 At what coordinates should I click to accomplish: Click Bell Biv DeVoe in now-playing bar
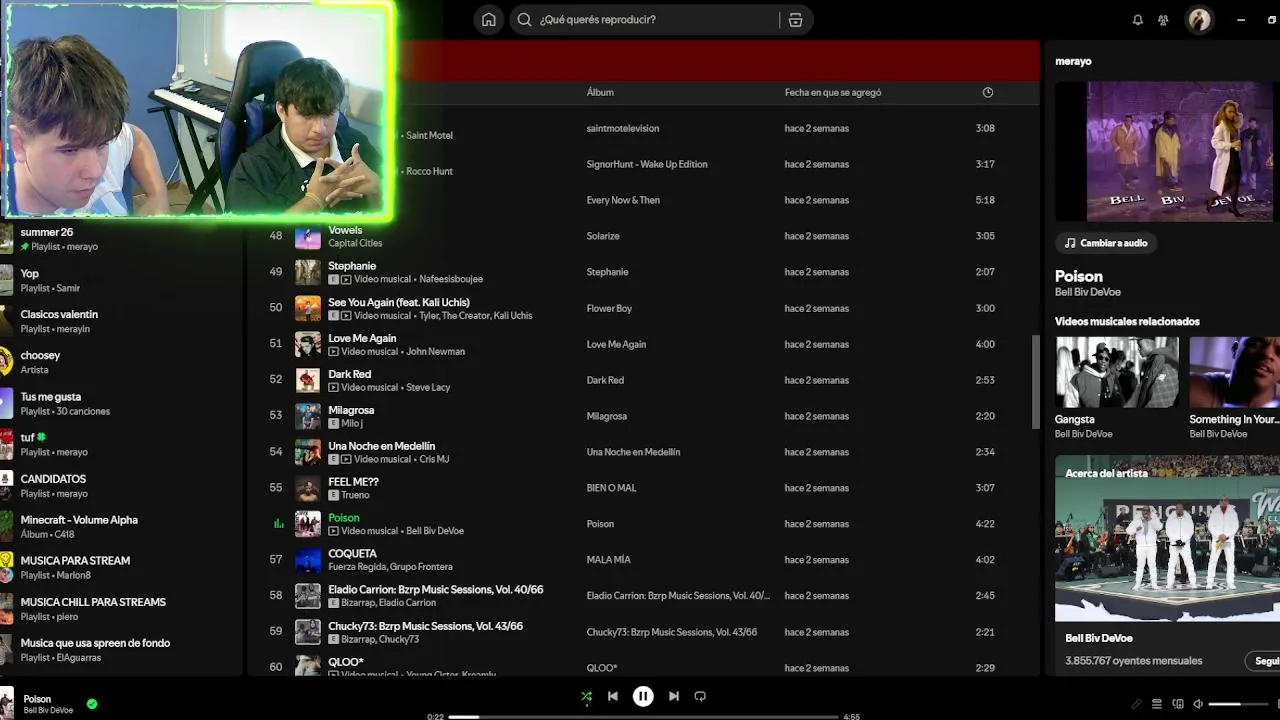(48, 711)
